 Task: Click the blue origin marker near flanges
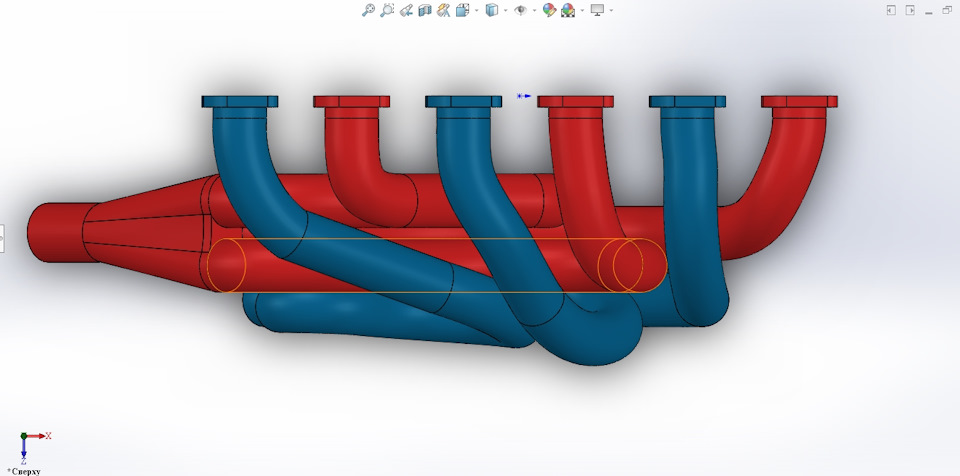tap(523, 96)
